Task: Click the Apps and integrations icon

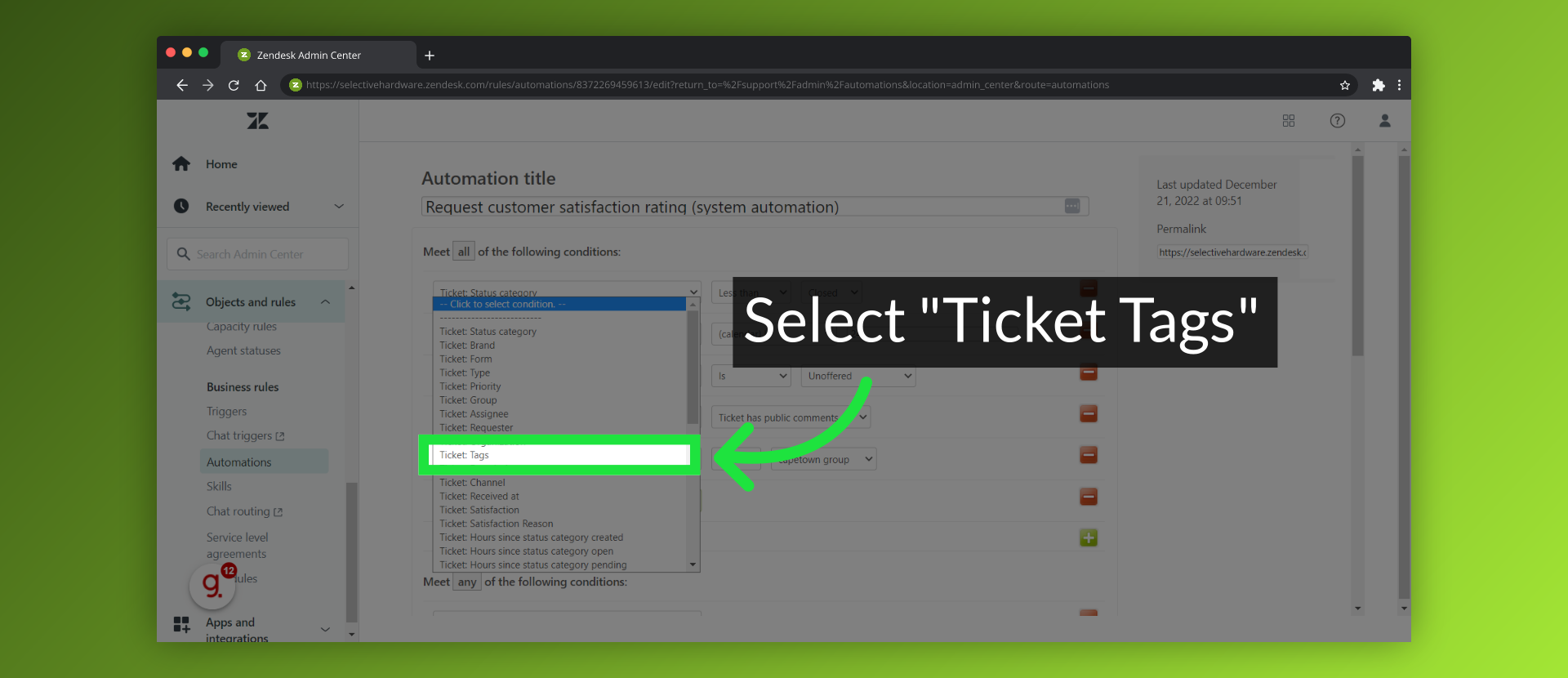Action: point(181,625)
